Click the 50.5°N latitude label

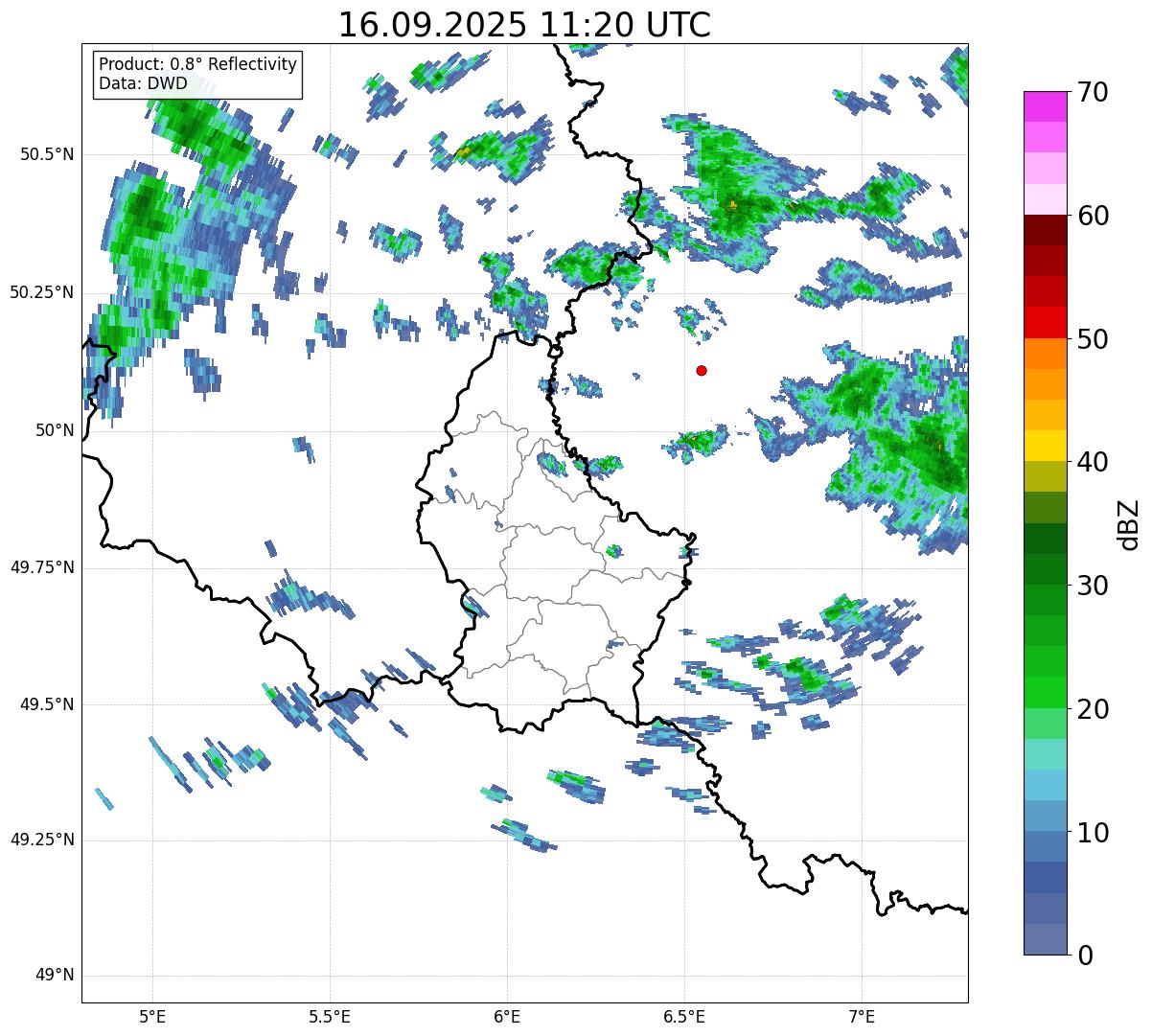tap(47, 154)
